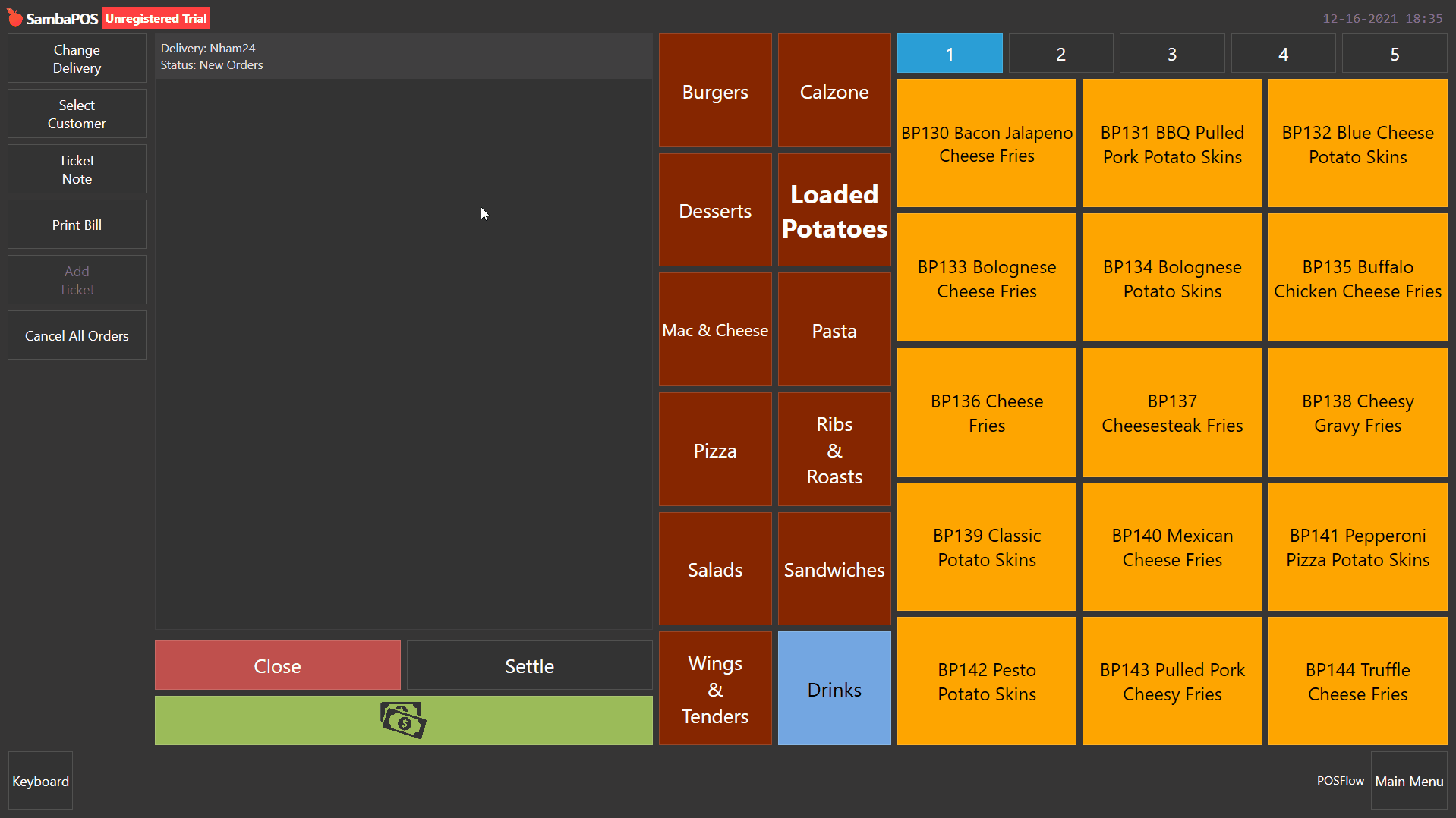
Task: Add BP131 BBQ Pulled Pork Potato Skins
Action: click(1172, 143)
